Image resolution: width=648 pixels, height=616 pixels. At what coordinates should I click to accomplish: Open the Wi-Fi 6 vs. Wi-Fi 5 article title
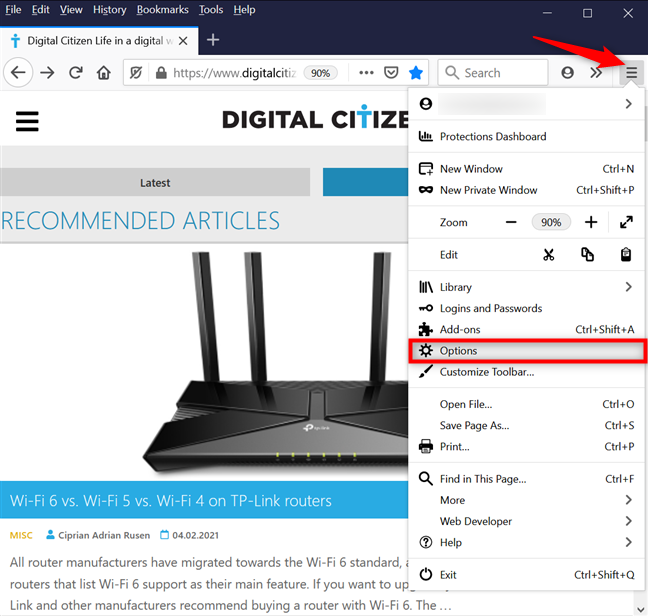pyautogui.click(x=171, y=501)
